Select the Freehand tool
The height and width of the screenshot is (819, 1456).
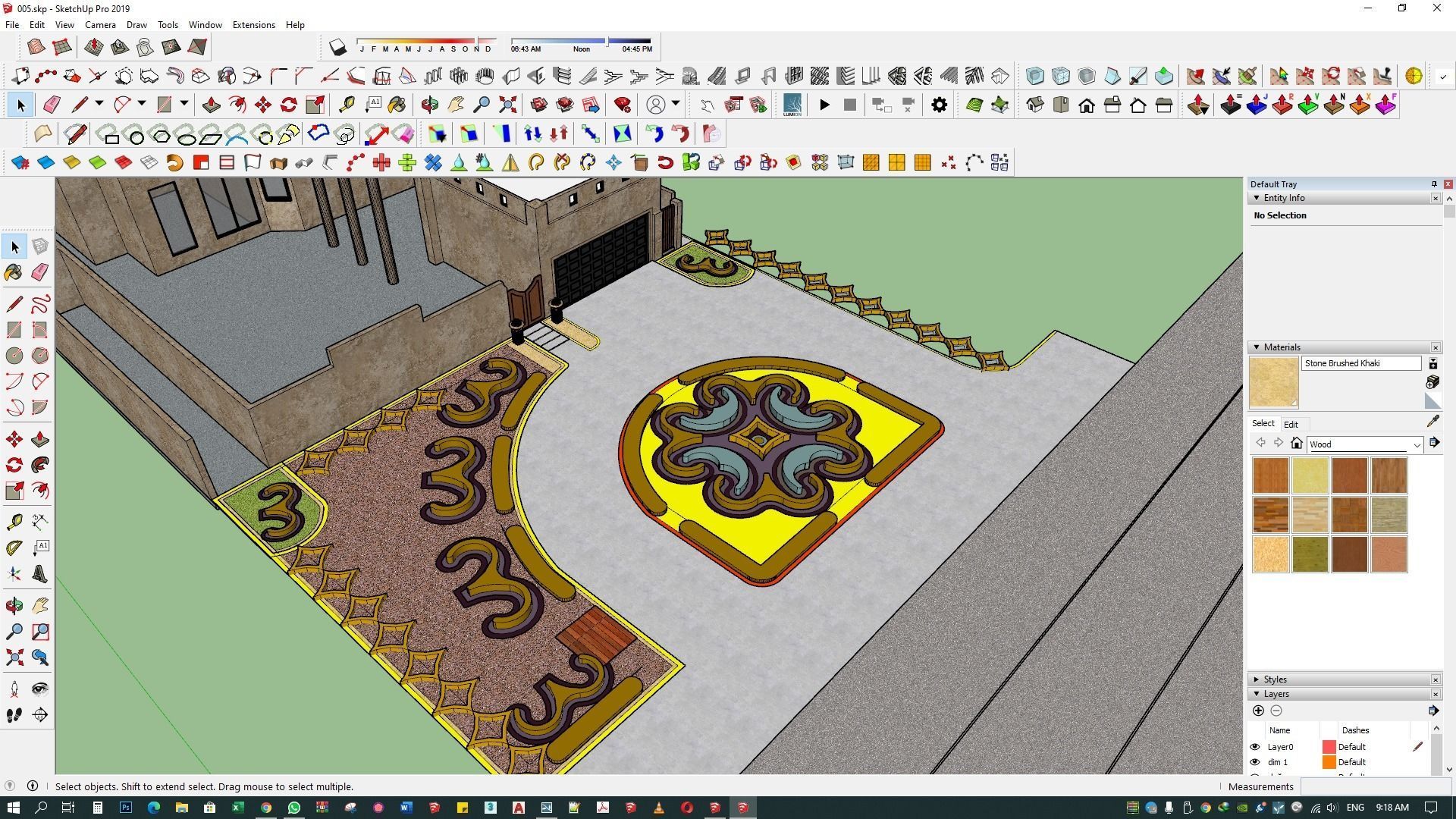[x=40, y=304]
